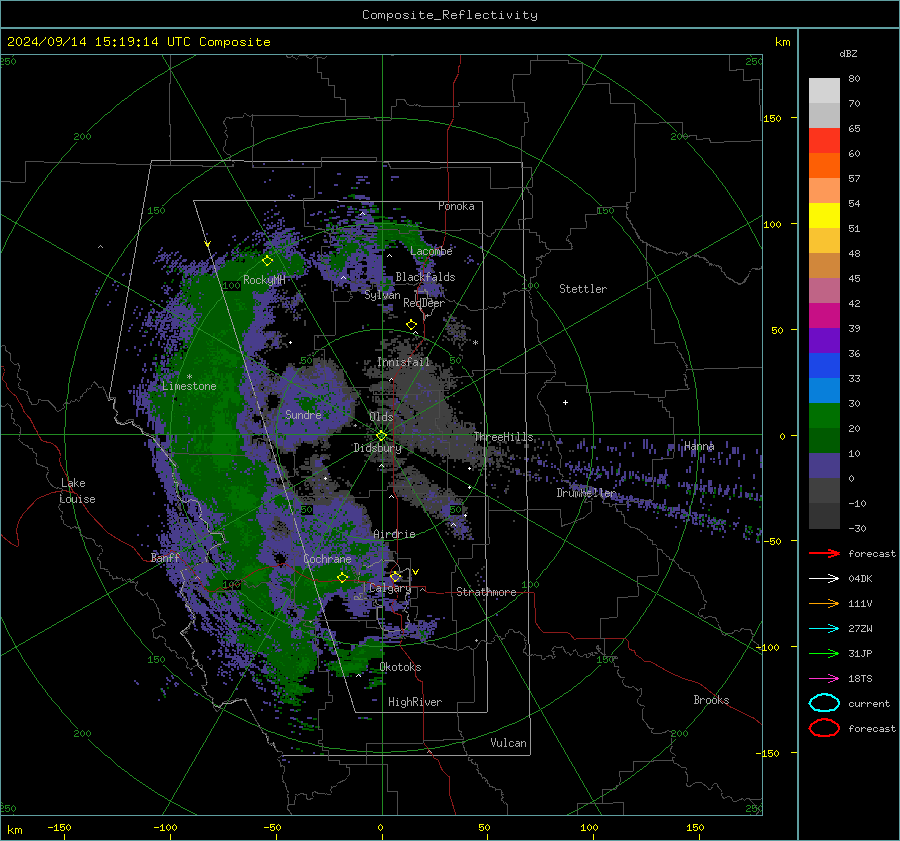Click the Banff label
This screenshot has width=900, height=841.
tap(165, 557)
